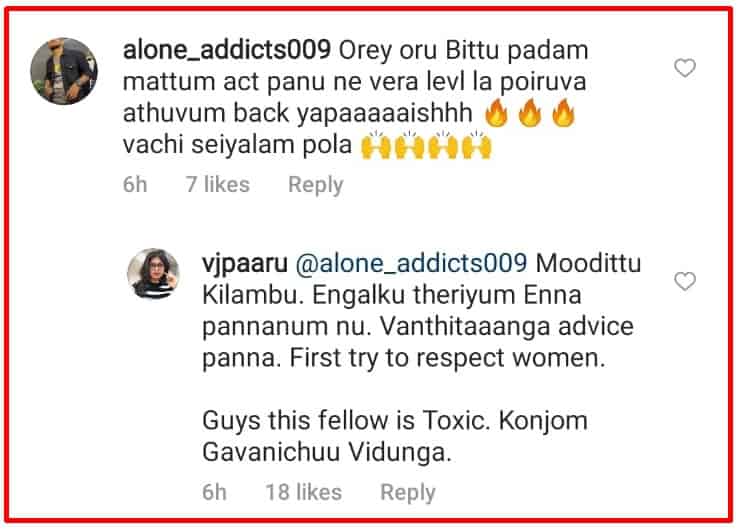The height and width of the screenshot is (529, 738).
Task: Open vjpaaru's profile picture
Action: tap(153, 274)
